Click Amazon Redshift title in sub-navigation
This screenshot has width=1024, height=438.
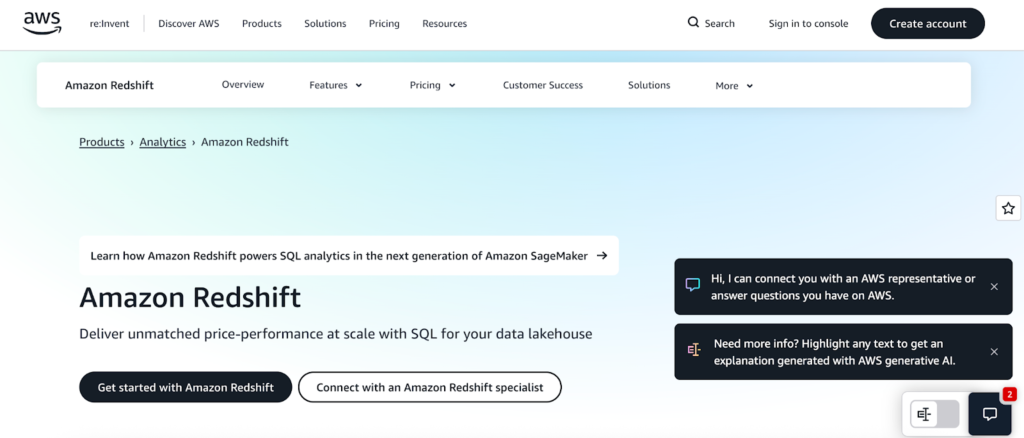110,86
